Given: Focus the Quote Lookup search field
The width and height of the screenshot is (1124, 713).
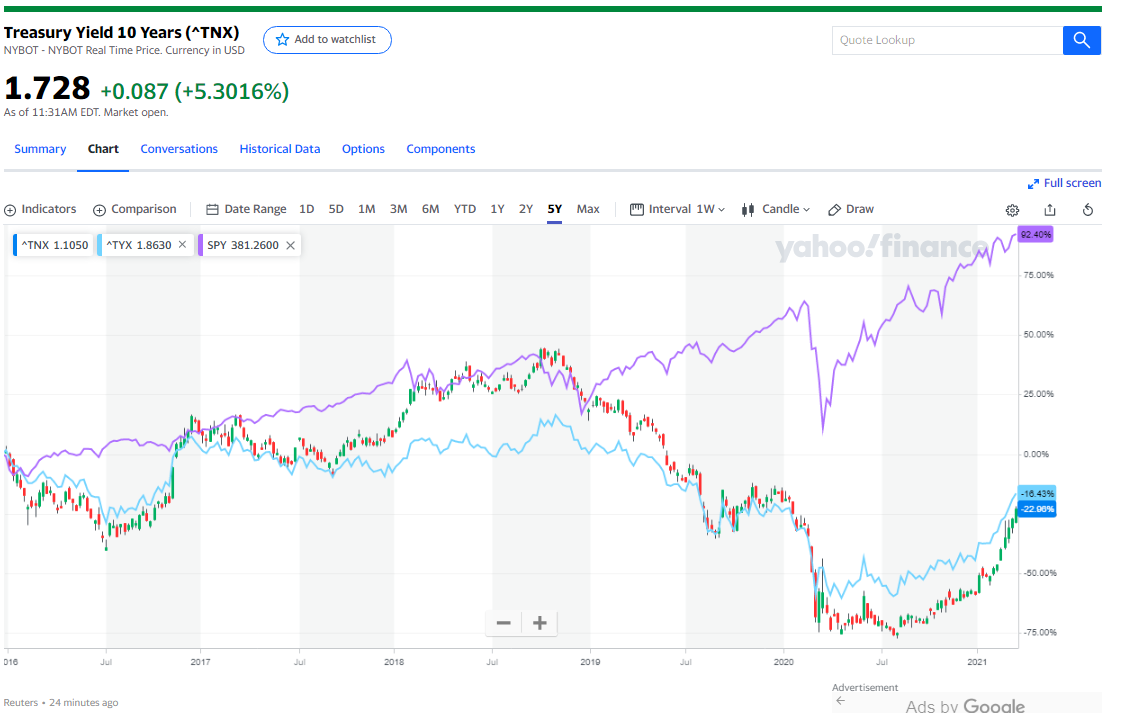Looking at the screenshot, I should [x=947, y=40].
